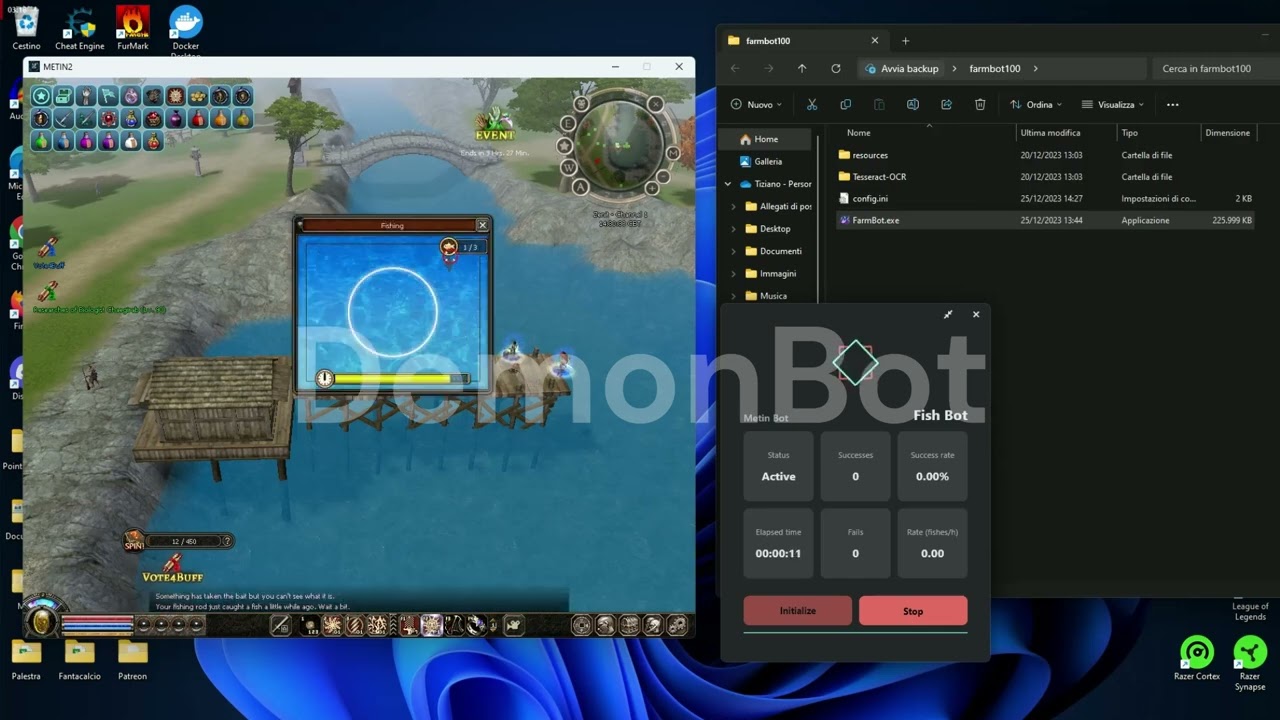Click the HP and SP status bars in Metin2
The image size is (1280, 720).
click(x=97, y=625)
